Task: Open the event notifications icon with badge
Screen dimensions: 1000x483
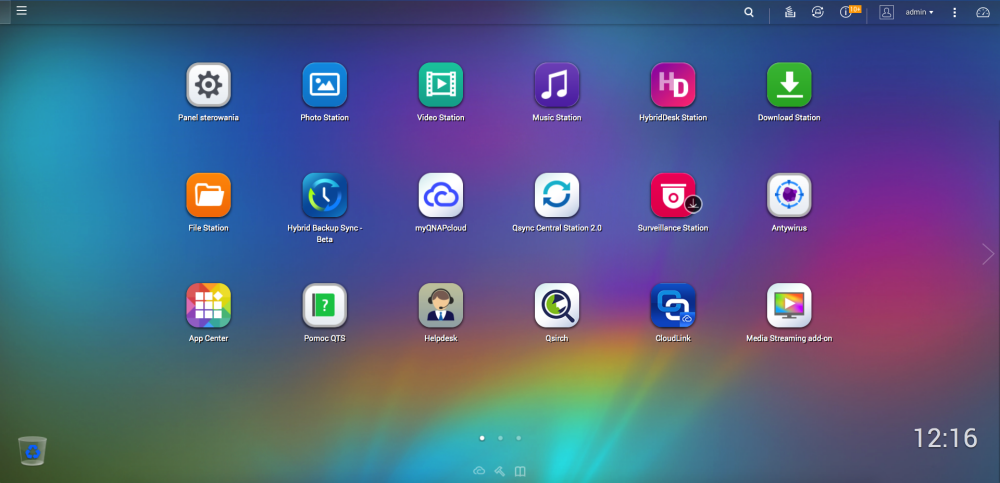Action: [848, 12]
